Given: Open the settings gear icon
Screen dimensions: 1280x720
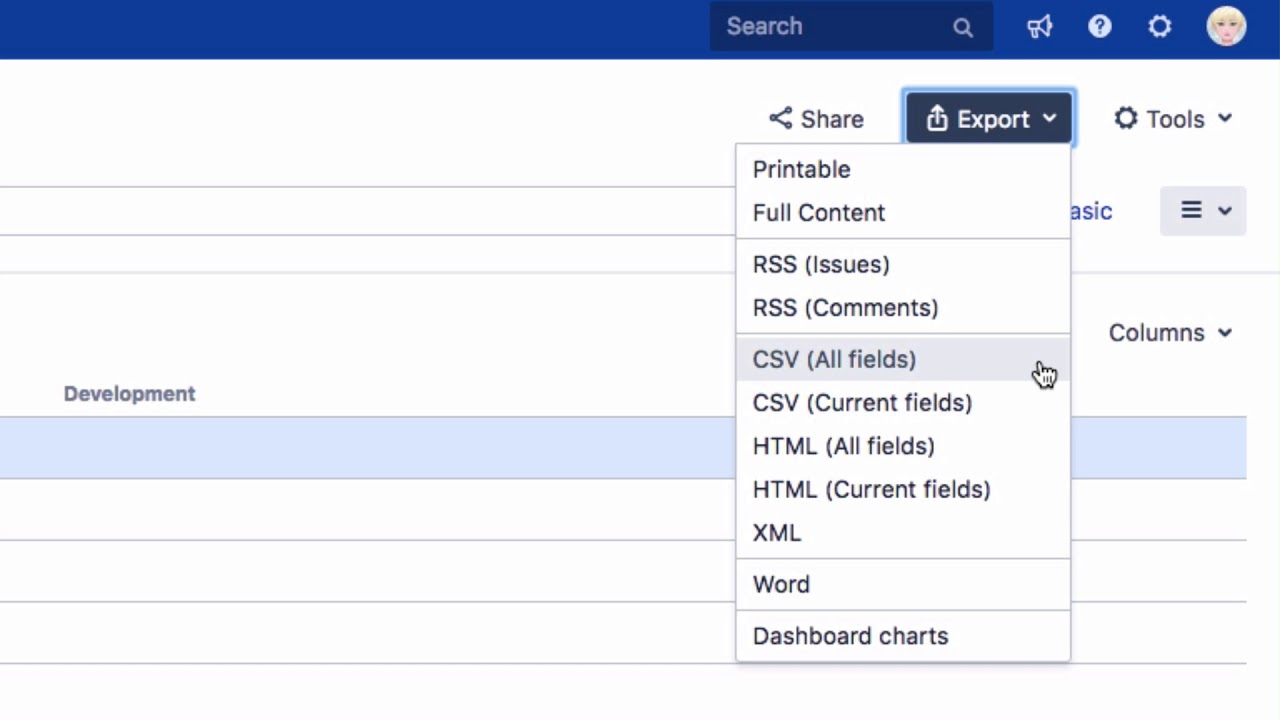Looking at the screenshot, I should click(1160, 27).
